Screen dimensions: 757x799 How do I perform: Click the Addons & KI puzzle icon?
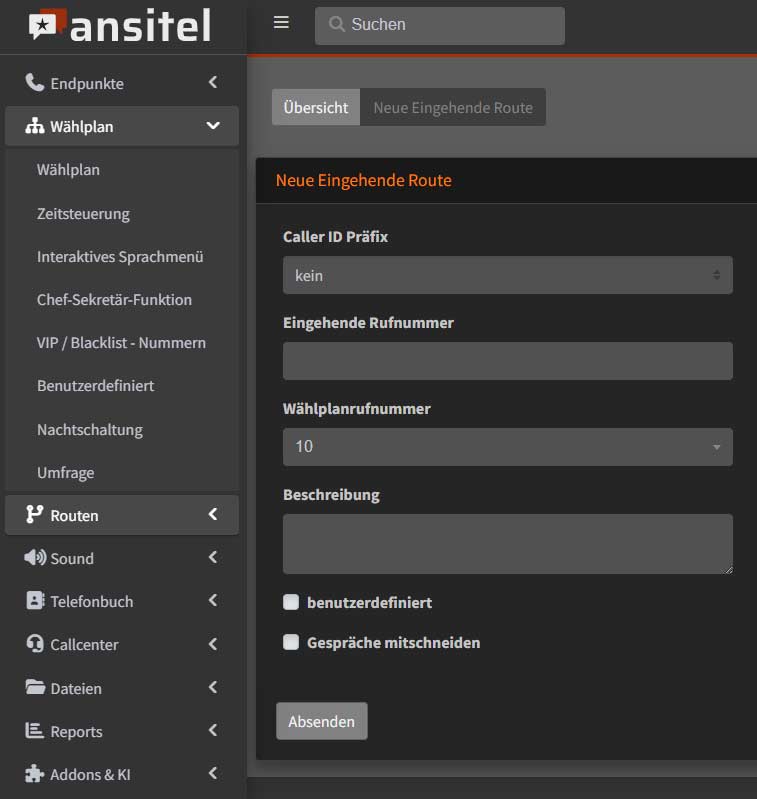[x=35, y=774]
